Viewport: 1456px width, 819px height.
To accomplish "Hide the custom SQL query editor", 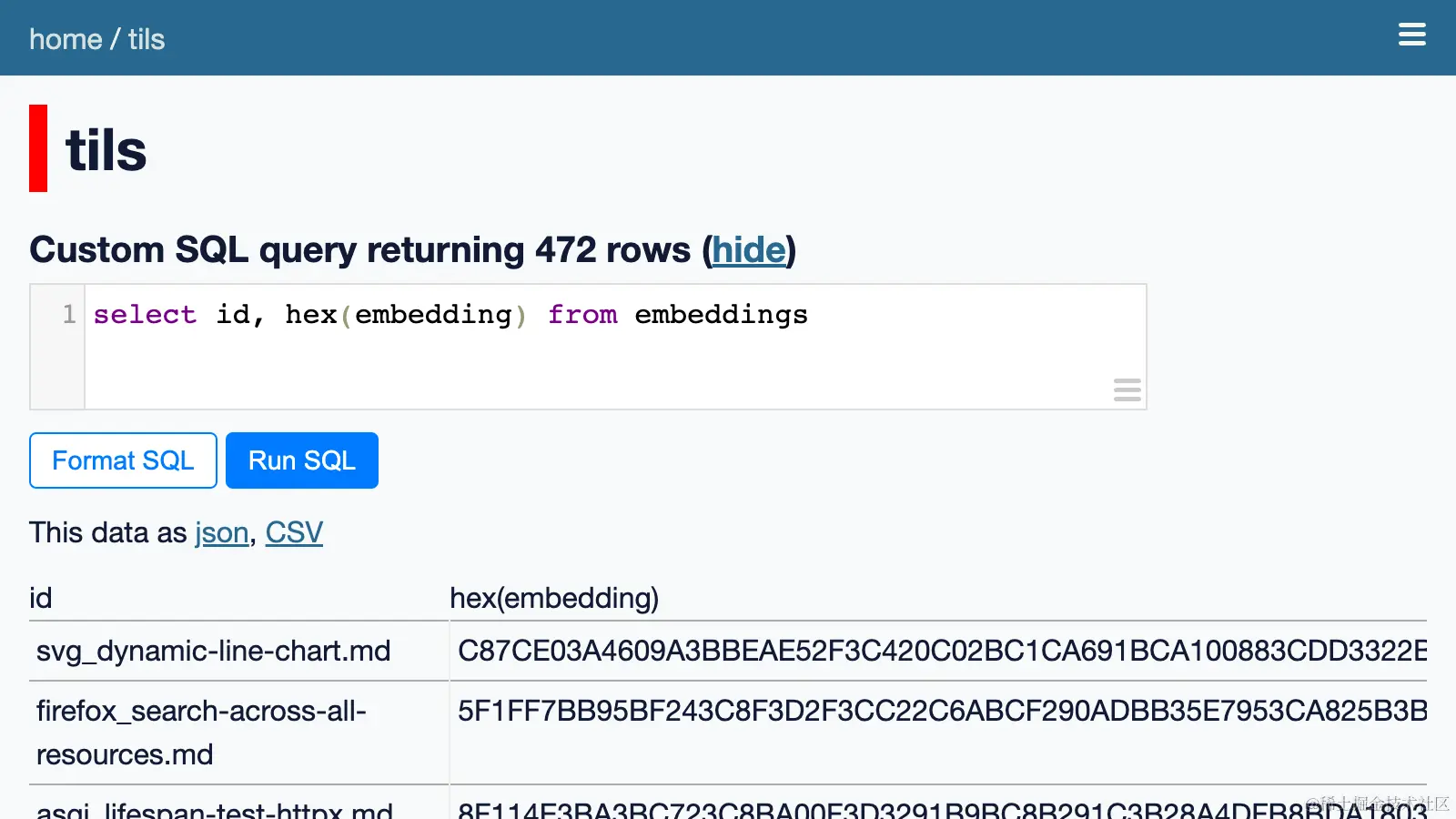I will tap(748, 250).
